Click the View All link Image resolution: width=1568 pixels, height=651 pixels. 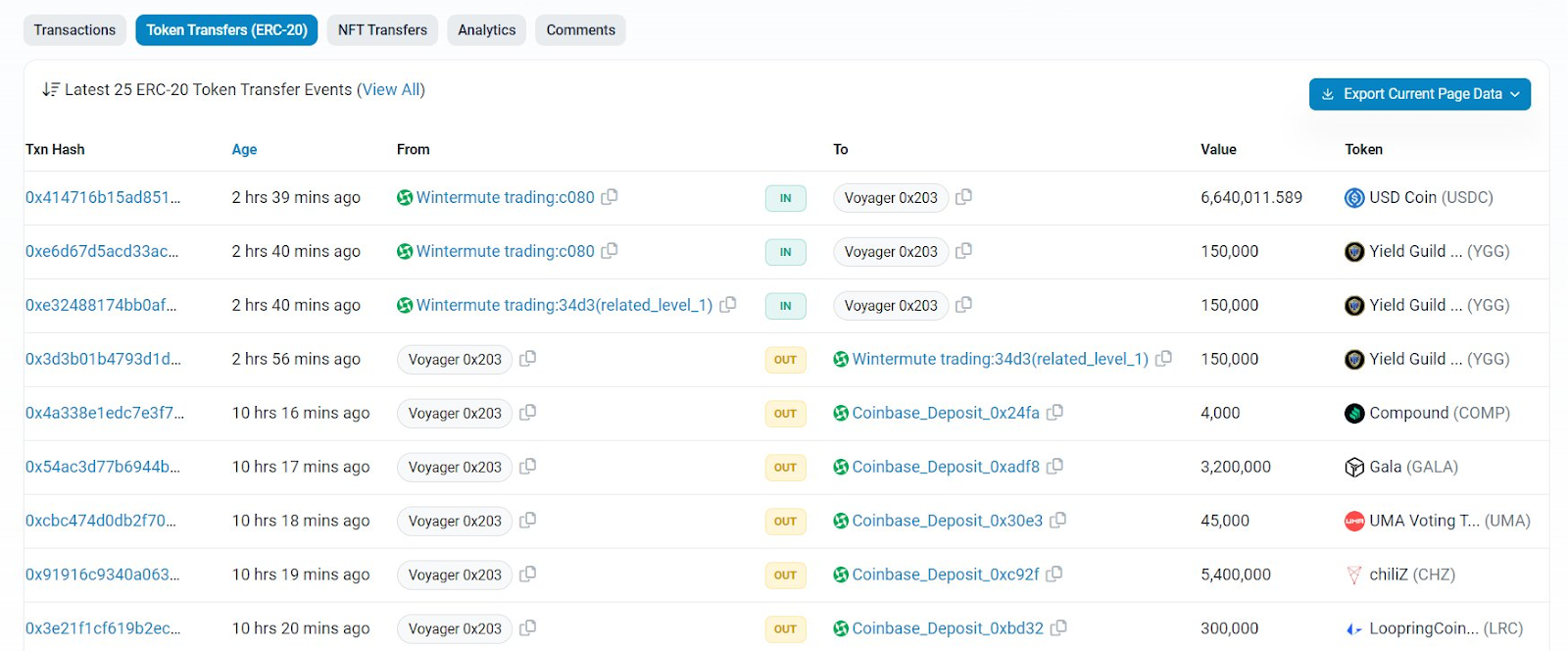click(x=391, y=90)
